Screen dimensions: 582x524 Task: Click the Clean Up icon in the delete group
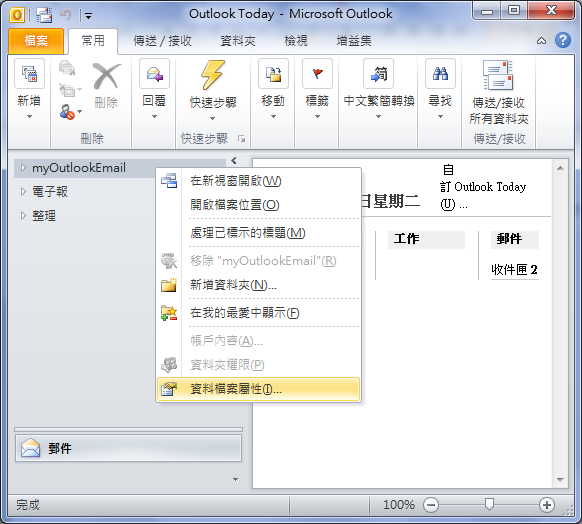pyautogui.click(x=68, y=90)
